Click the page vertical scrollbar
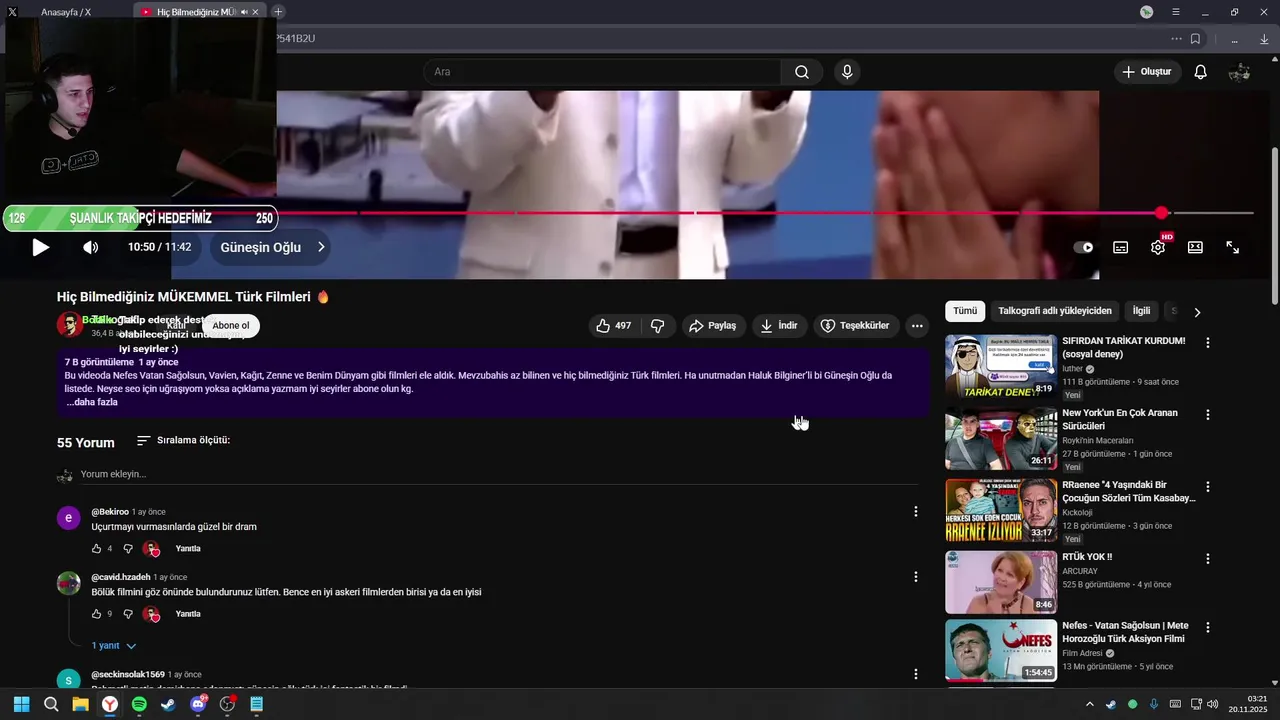The height and width of the screenshot is (720, 1280). tap(1274, 225)
